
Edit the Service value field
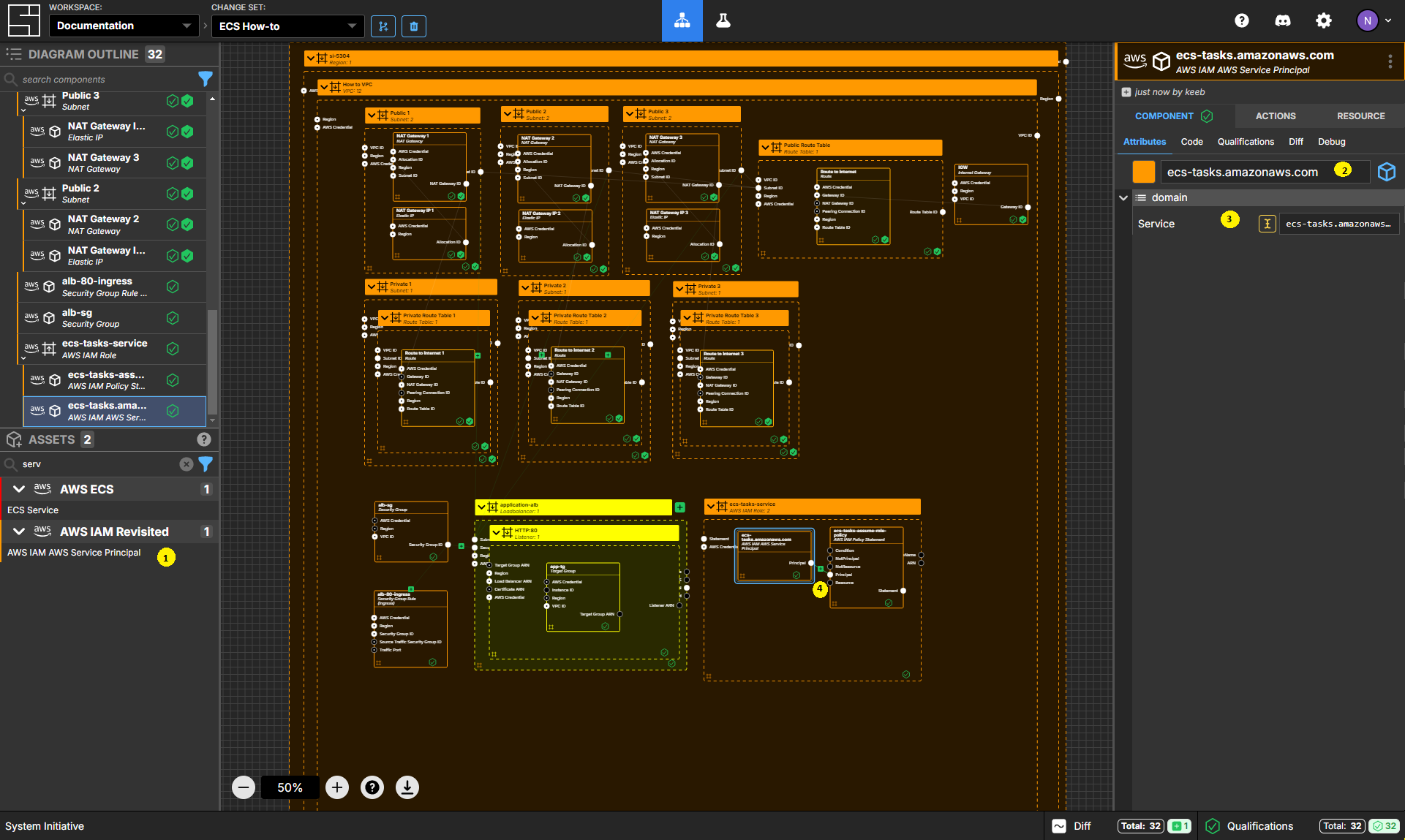click(1339, 224)
